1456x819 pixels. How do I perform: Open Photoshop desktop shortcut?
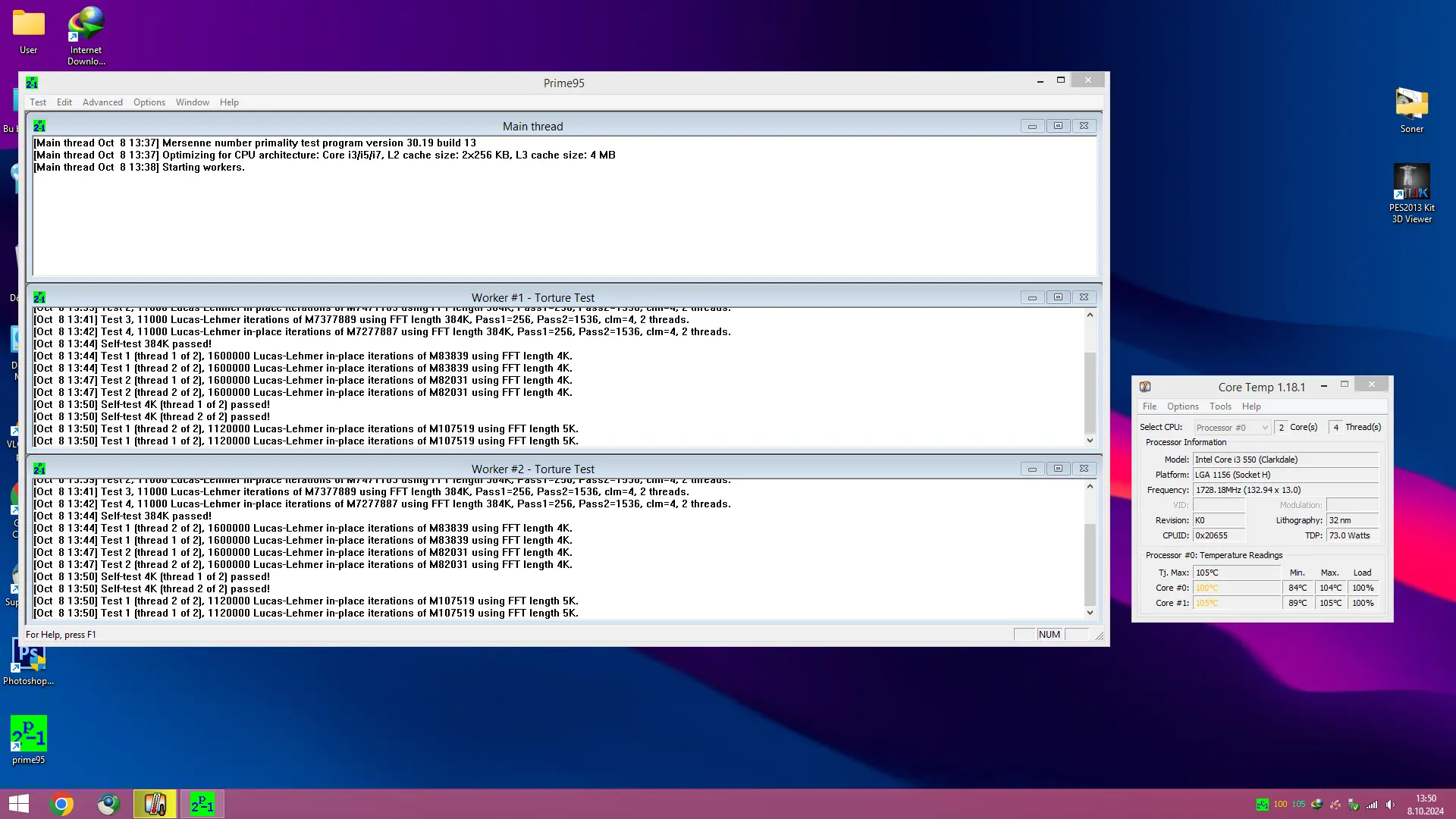29,661
